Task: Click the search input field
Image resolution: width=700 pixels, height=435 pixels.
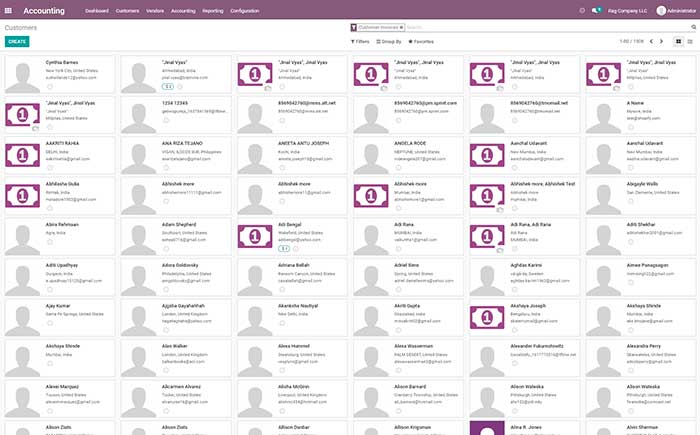Action: 547,27
